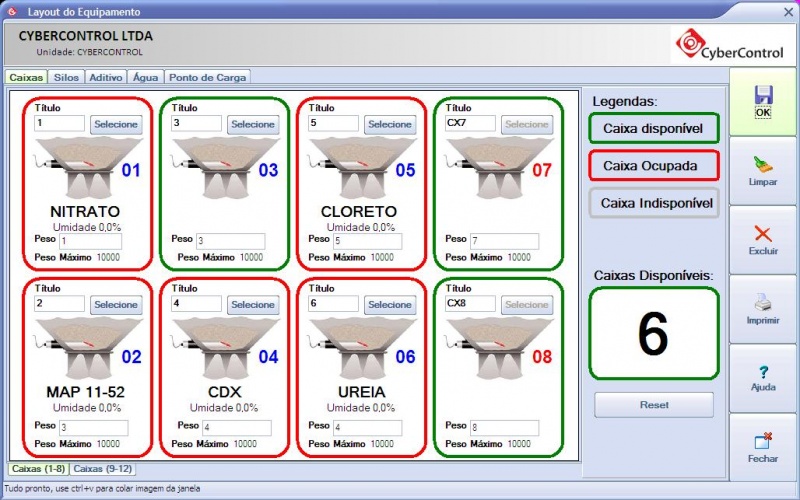Image resolution: width=800 pixels, height=500 pixels.
Task: Click the MAP 11-52 material label
Action: 86,392
